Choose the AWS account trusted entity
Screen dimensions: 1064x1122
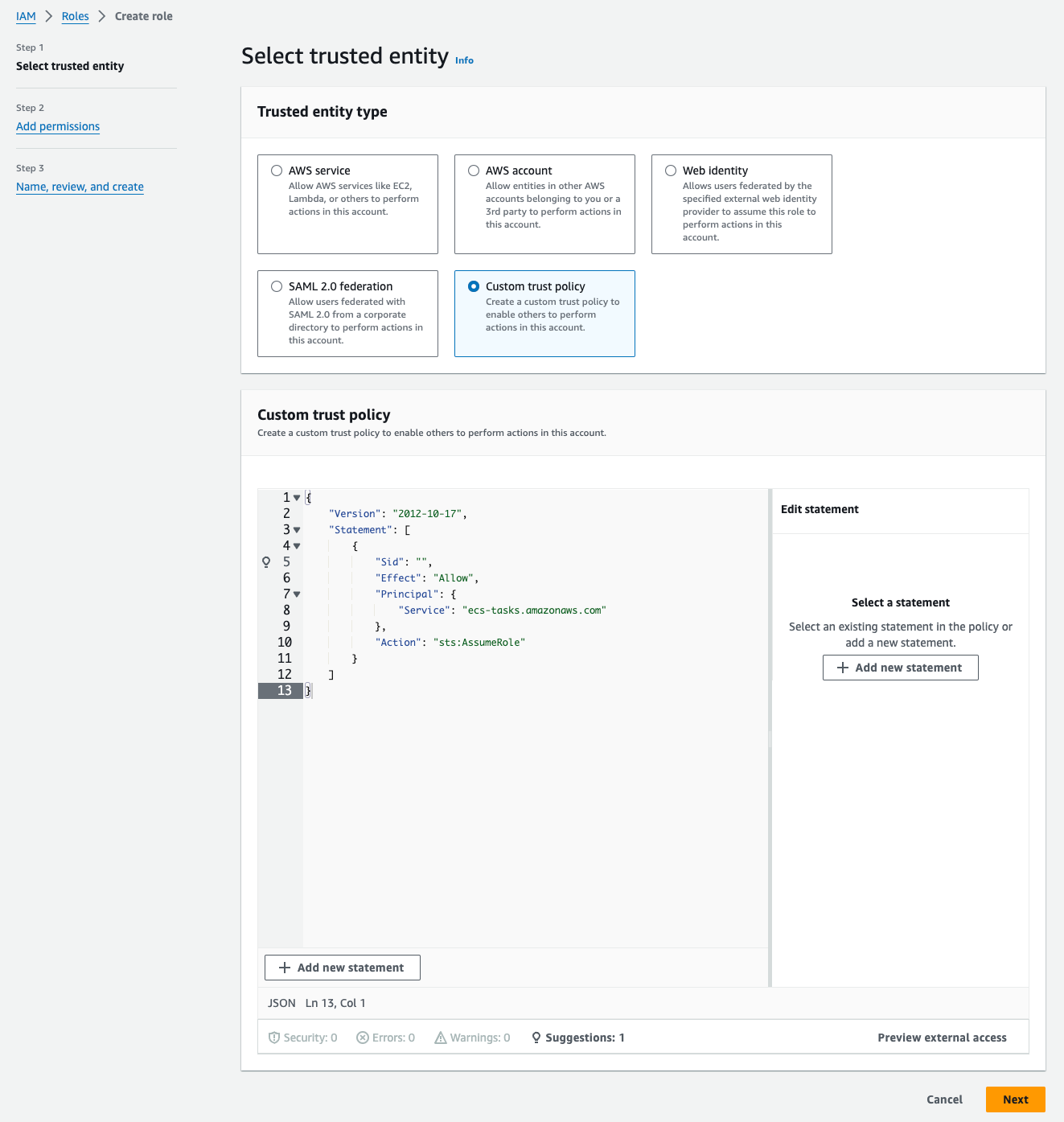pos(474,171)
